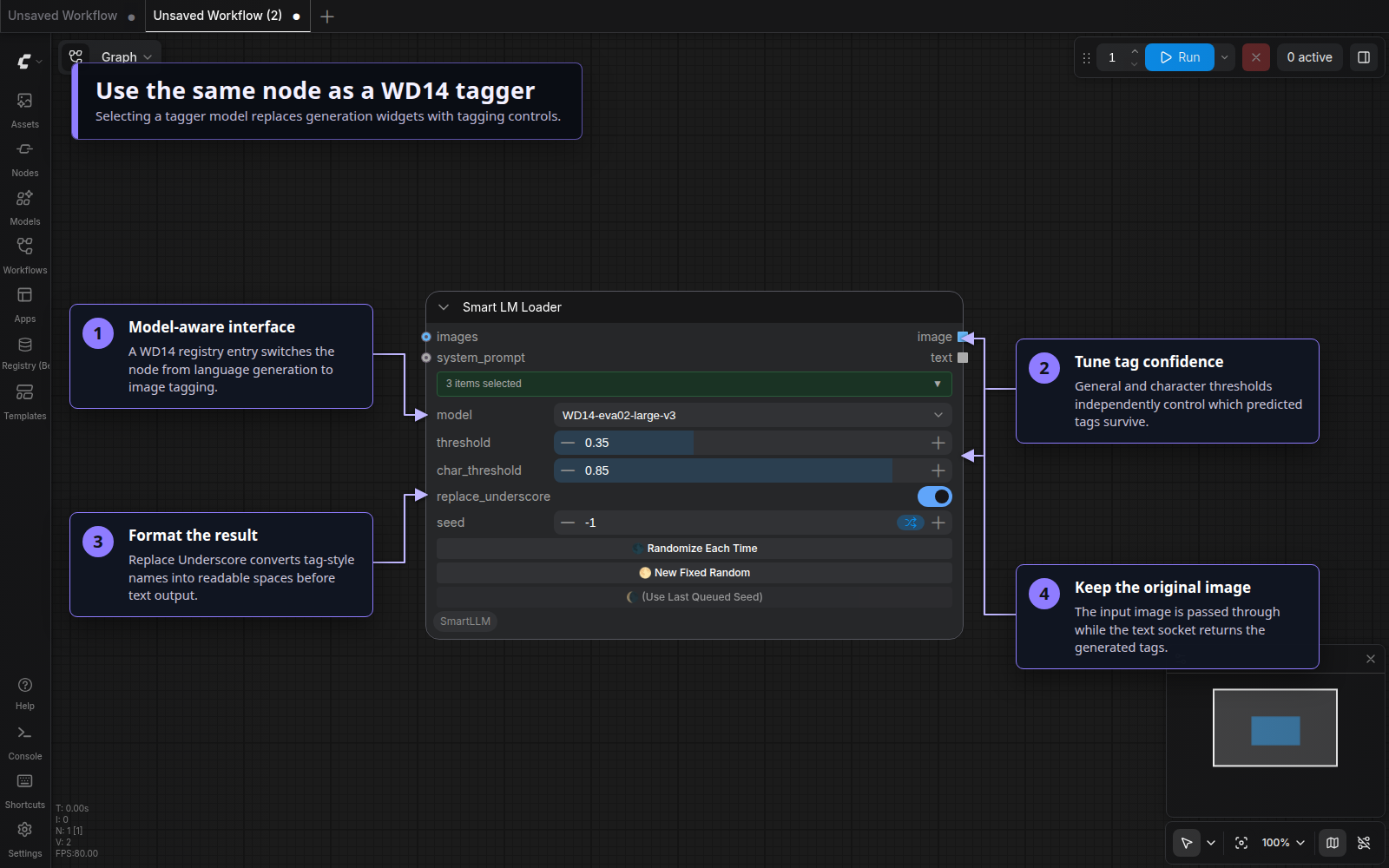The width and height of the screenshot is (1389, 868).
Task: Select the pointer canvas tool
Action: (x=1186, y=843)
